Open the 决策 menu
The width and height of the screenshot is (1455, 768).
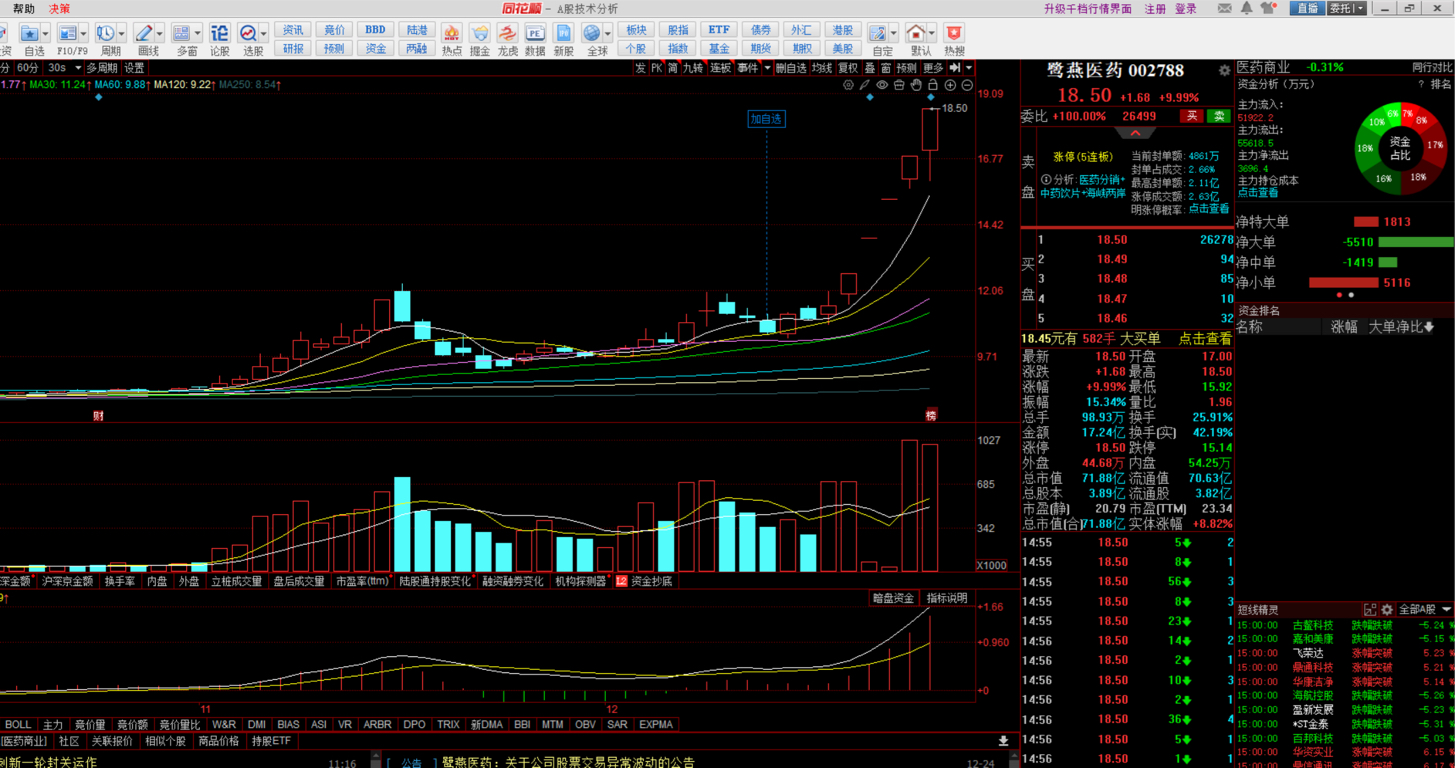click(60, 9)
